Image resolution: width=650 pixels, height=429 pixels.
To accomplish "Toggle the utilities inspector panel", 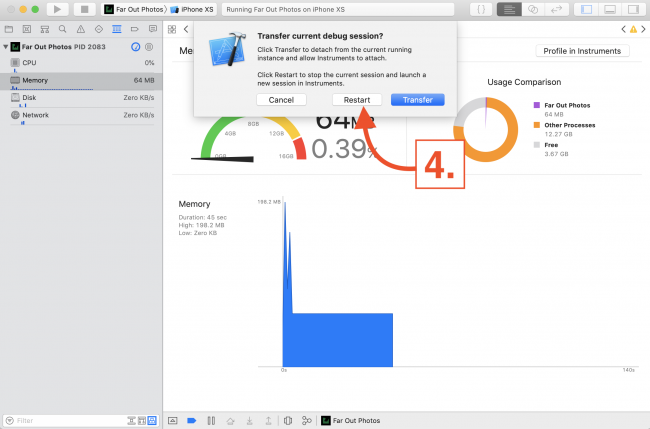I will (633, 9).
